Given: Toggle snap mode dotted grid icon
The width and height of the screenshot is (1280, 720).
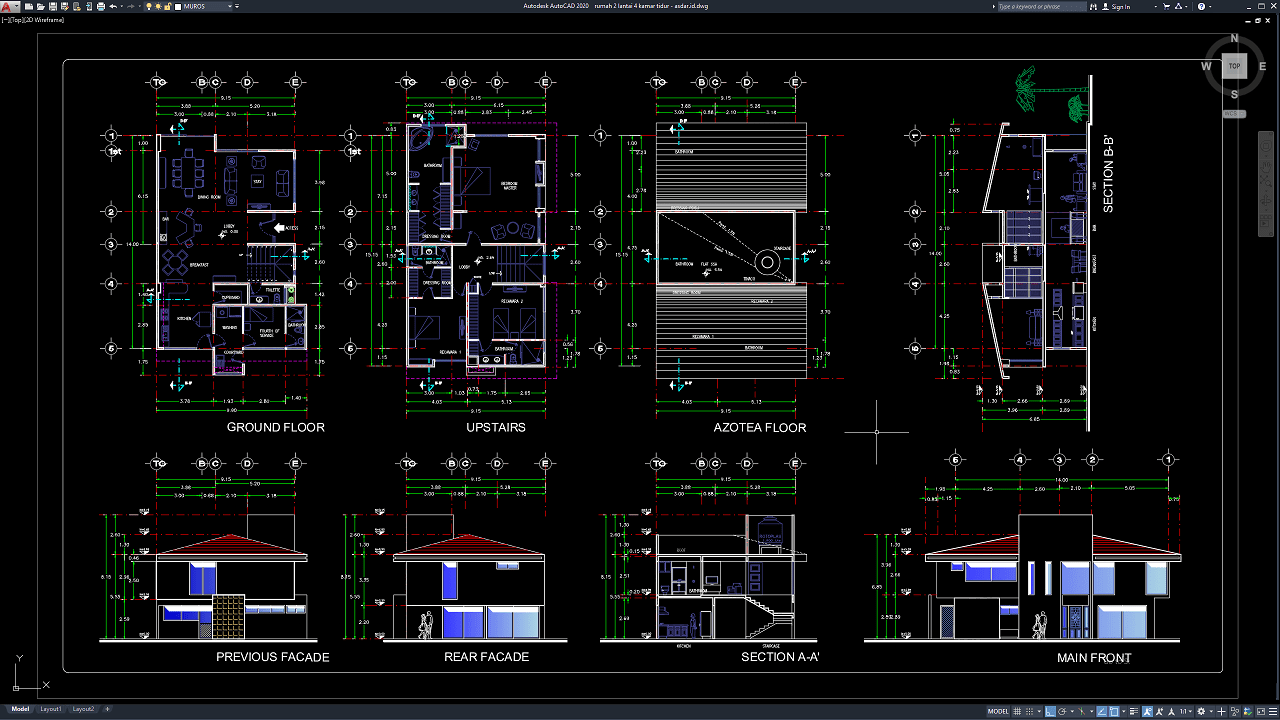Looking at the screenshot, I should pyautogui.click(x=1029, y=711).
